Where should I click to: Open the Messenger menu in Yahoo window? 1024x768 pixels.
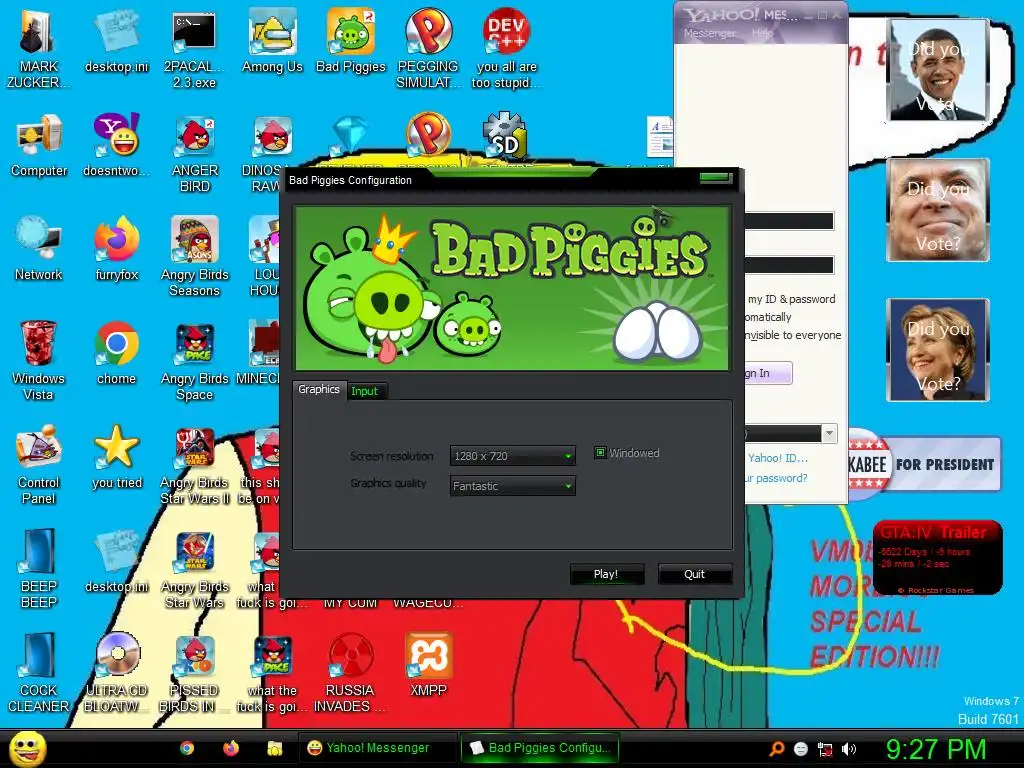click(709, 33)
